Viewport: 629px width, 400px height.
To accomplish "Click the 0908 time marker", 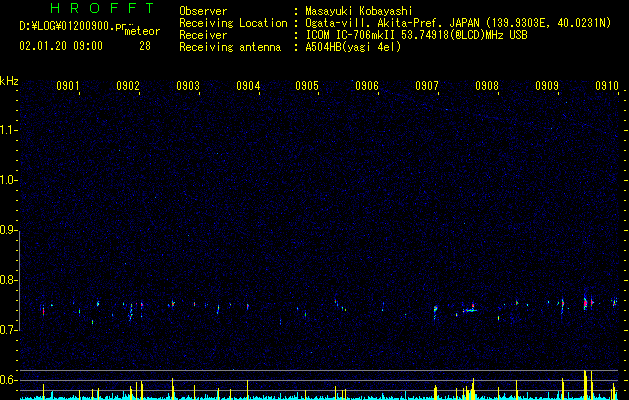I will coord(487,86).
